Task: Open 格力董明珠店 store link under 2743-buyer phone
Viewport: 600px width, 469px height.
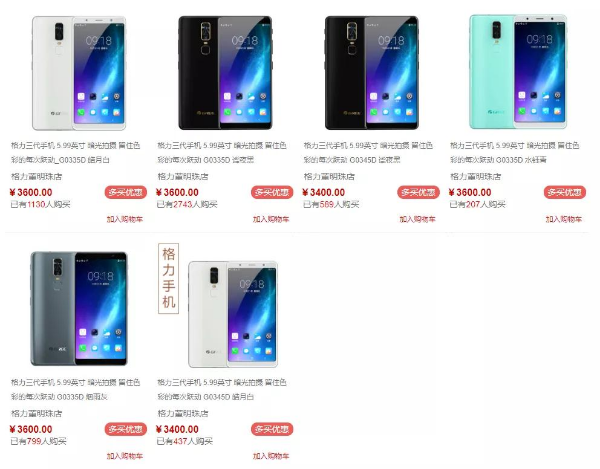Action: [183, 177]
